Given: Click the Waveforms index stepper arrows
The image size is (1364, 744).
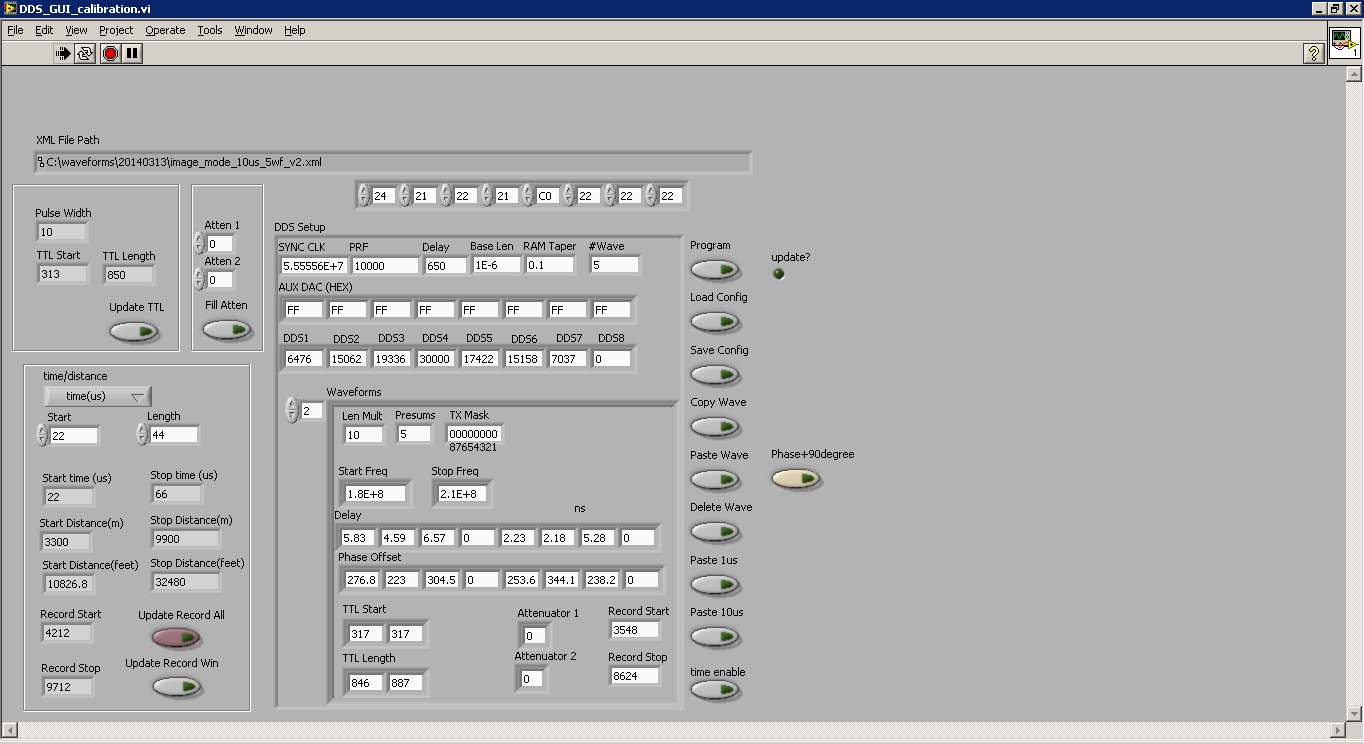Looking at the screenshot, I should pos(292,410).
